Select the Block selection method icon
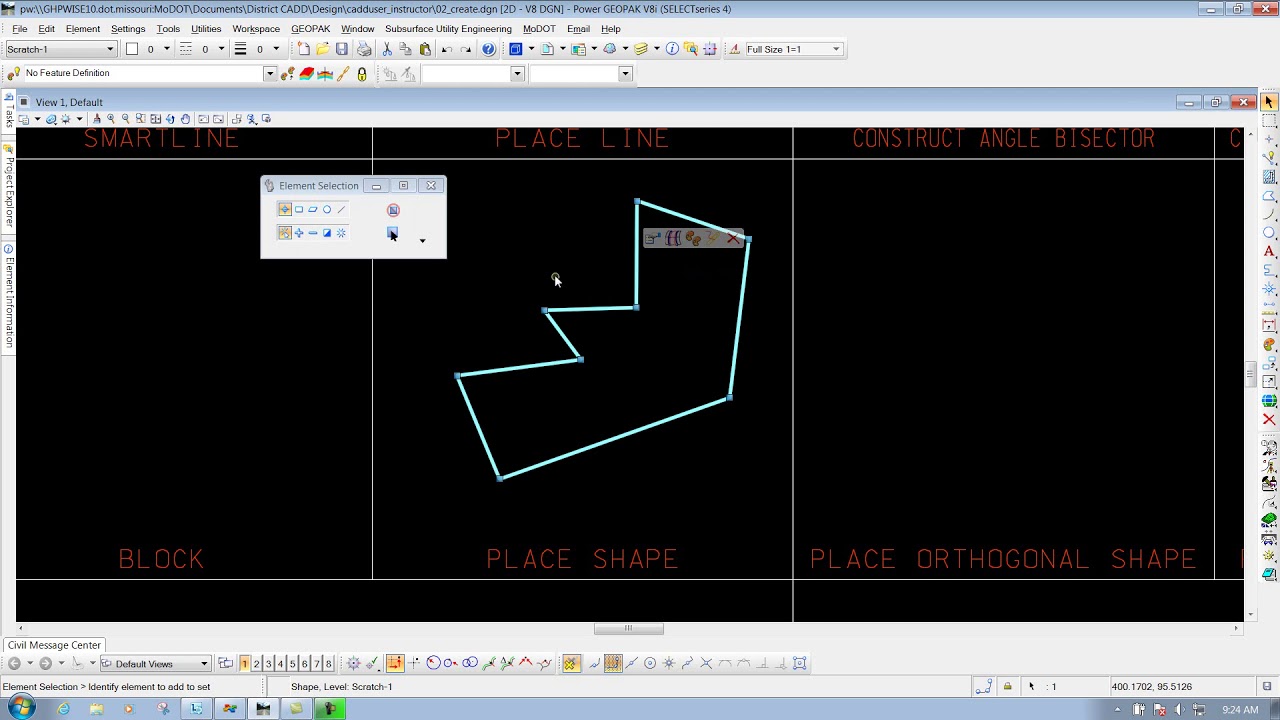1280x720 pixels. click(x=299, y=209)
